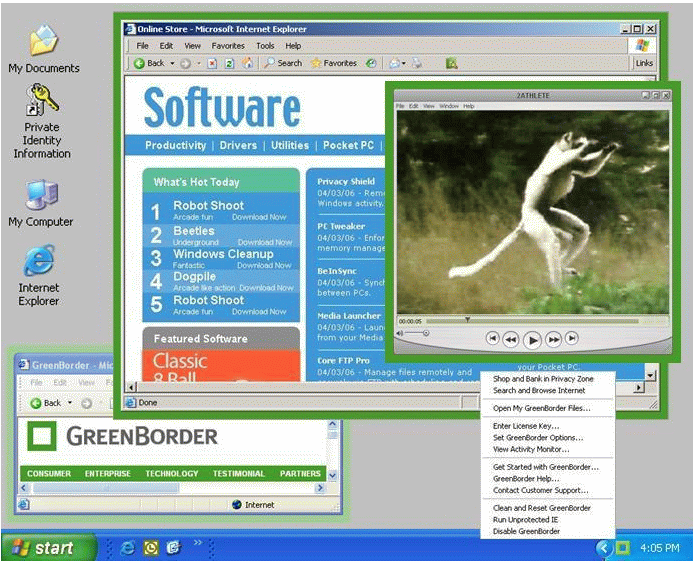Image resolution: width=693 pixels, height=563 pixels.
Task: Click Rewind in 2ATHLETE player
Action: tap(511, 339)
